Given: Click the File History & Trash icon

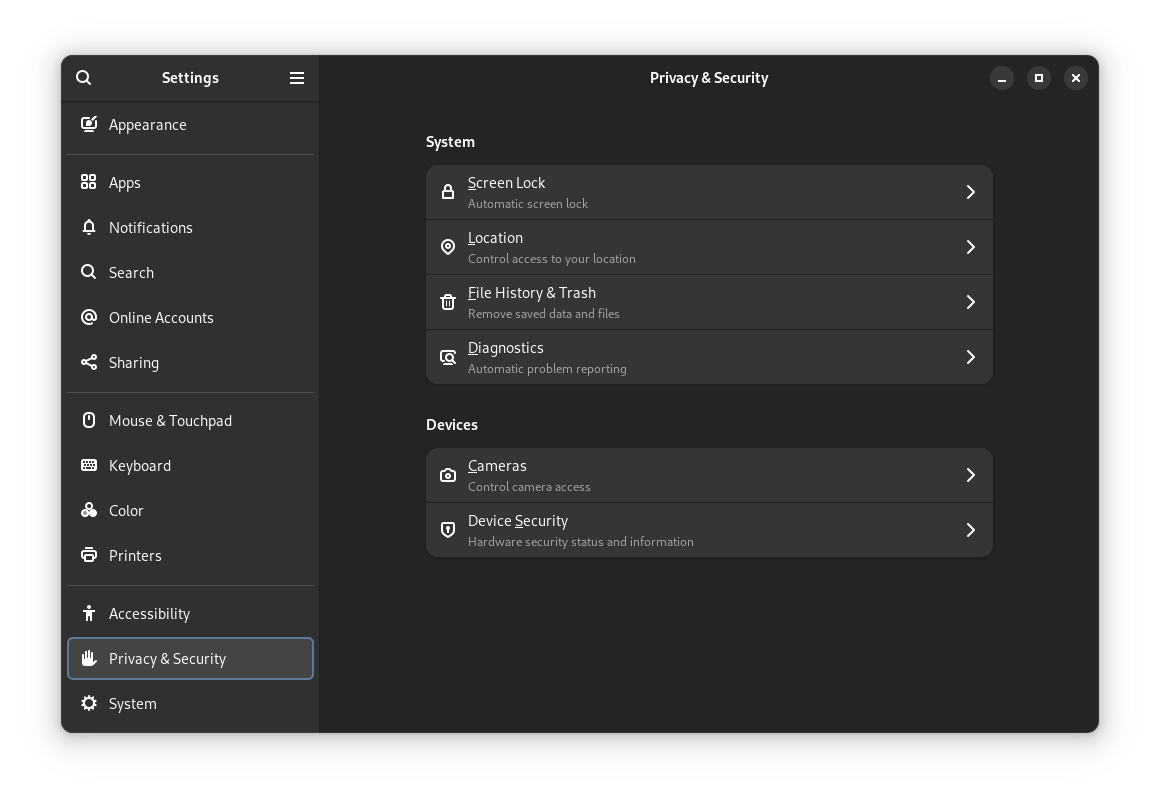Looking at the screenshot, I should tap(447, 301).
